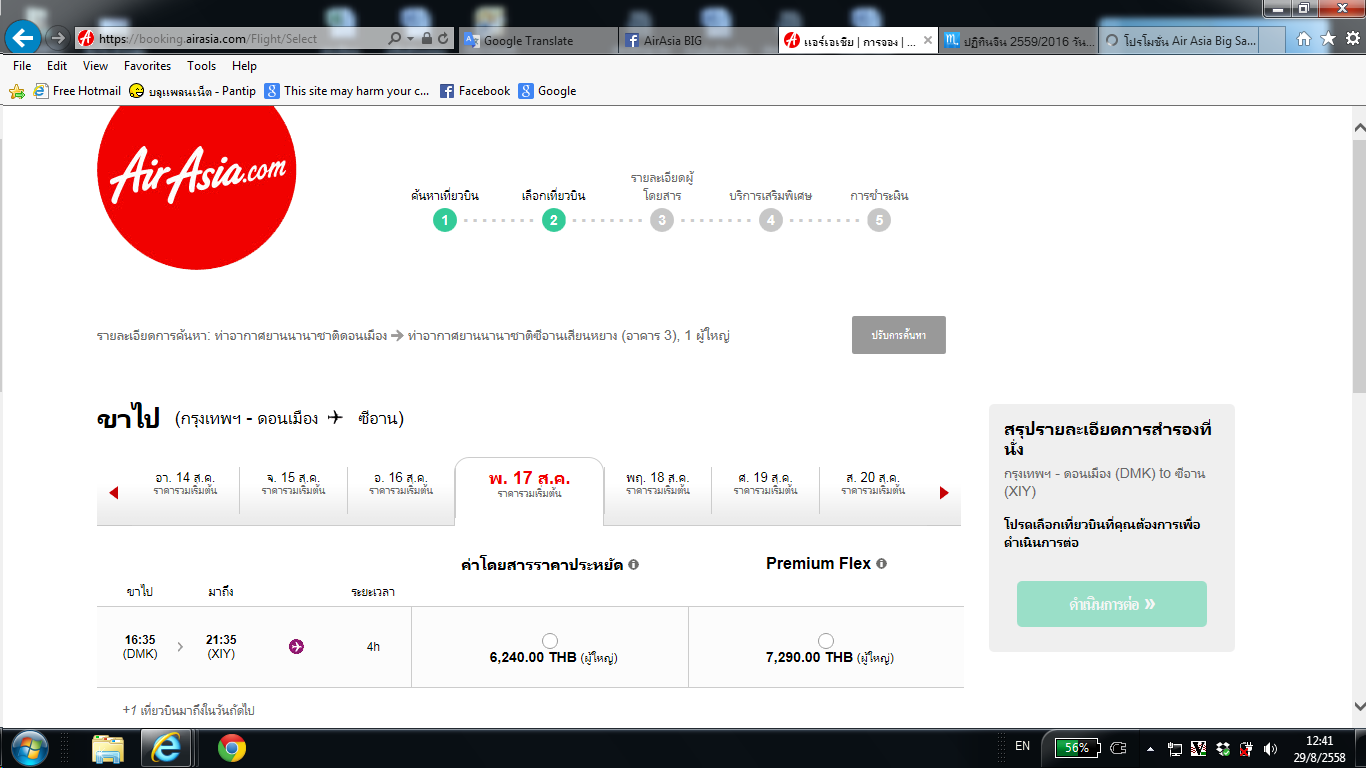Refresh the page from address bar

[x=444, y=39]
